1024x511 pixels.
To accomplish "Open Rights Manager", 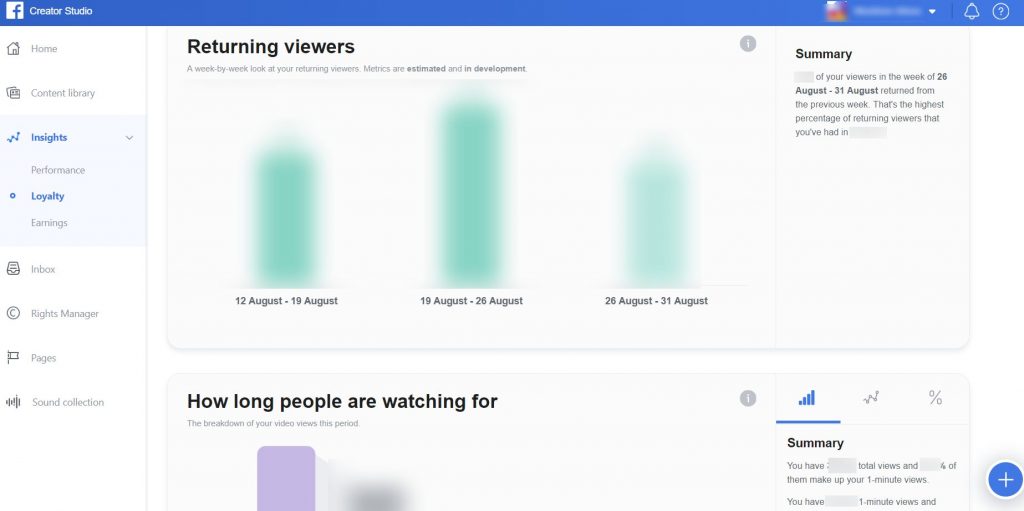I will pyautogui.click(x=65, y=314).
